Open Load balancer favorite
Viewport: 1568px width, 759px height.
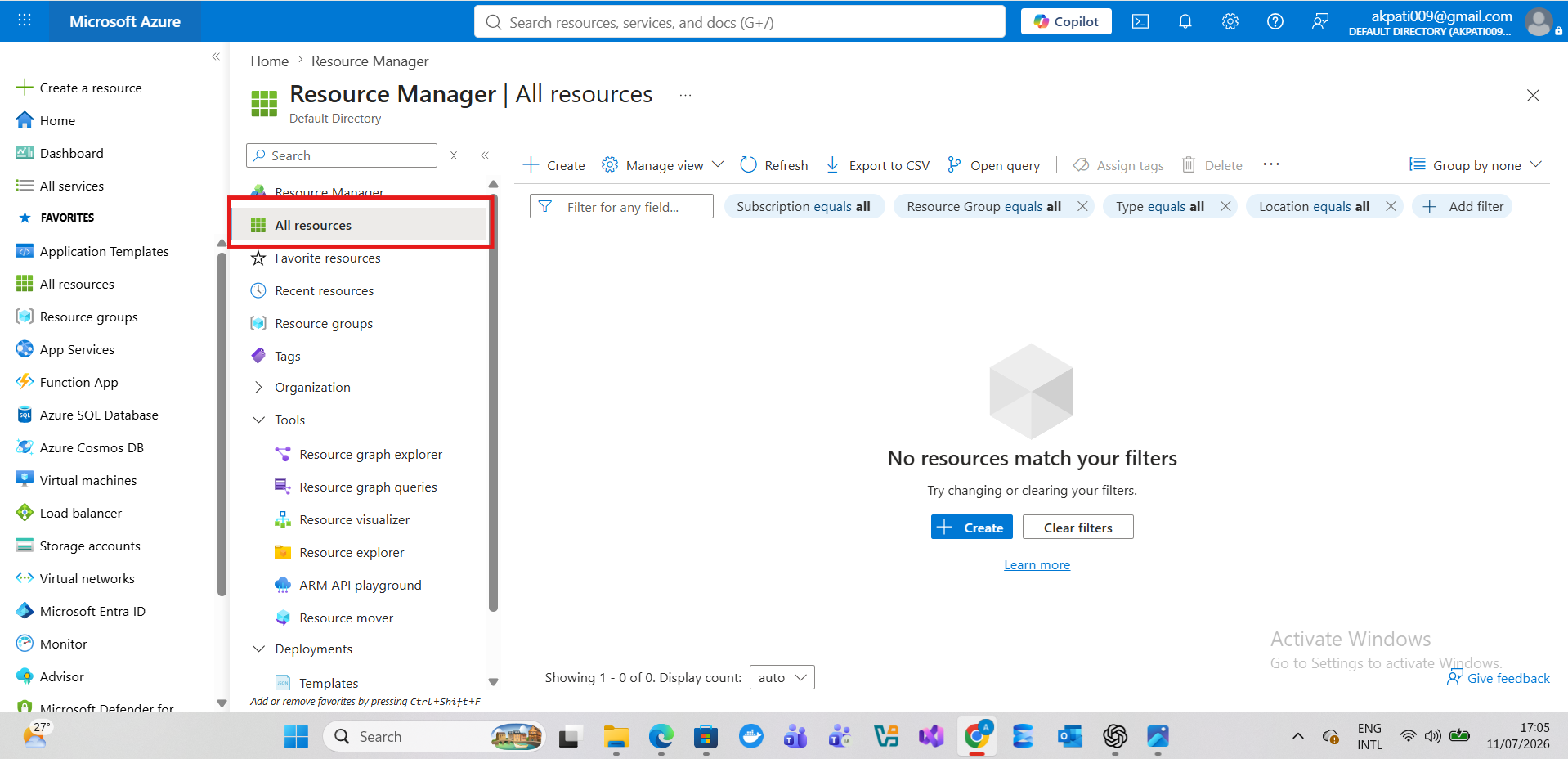coord(69,513)
